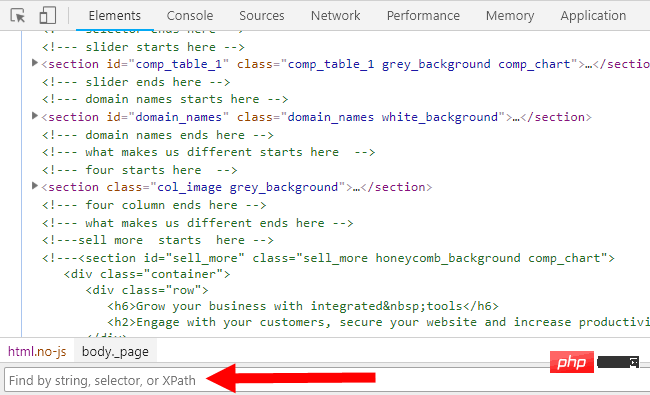The height and width of the screenshot is (395, 650).
Task: Activate the inspect element picker icon
Action: coord(17,16)
